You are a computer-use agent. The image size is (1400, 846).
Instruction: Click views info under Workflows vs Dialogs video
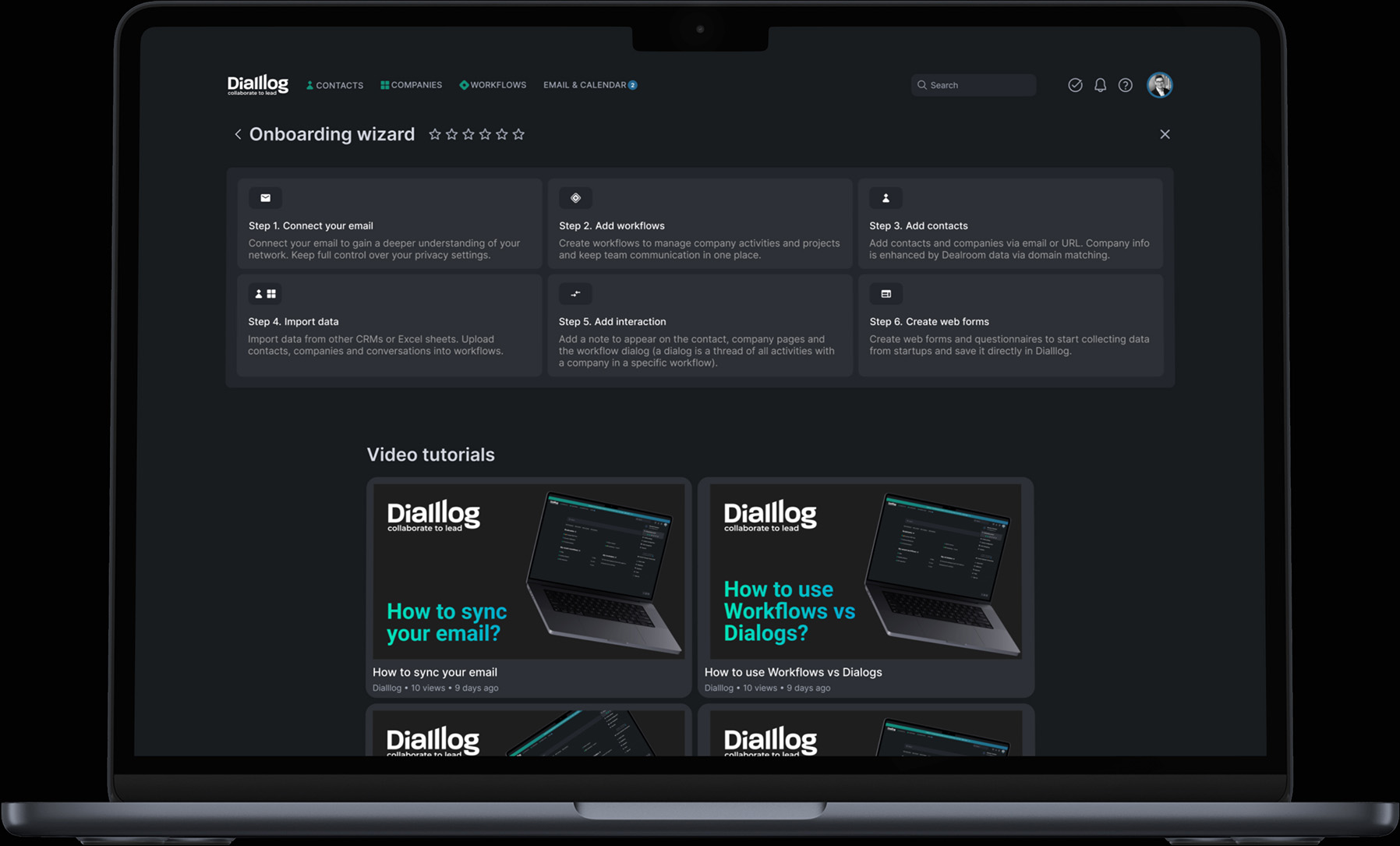[767, 688]
